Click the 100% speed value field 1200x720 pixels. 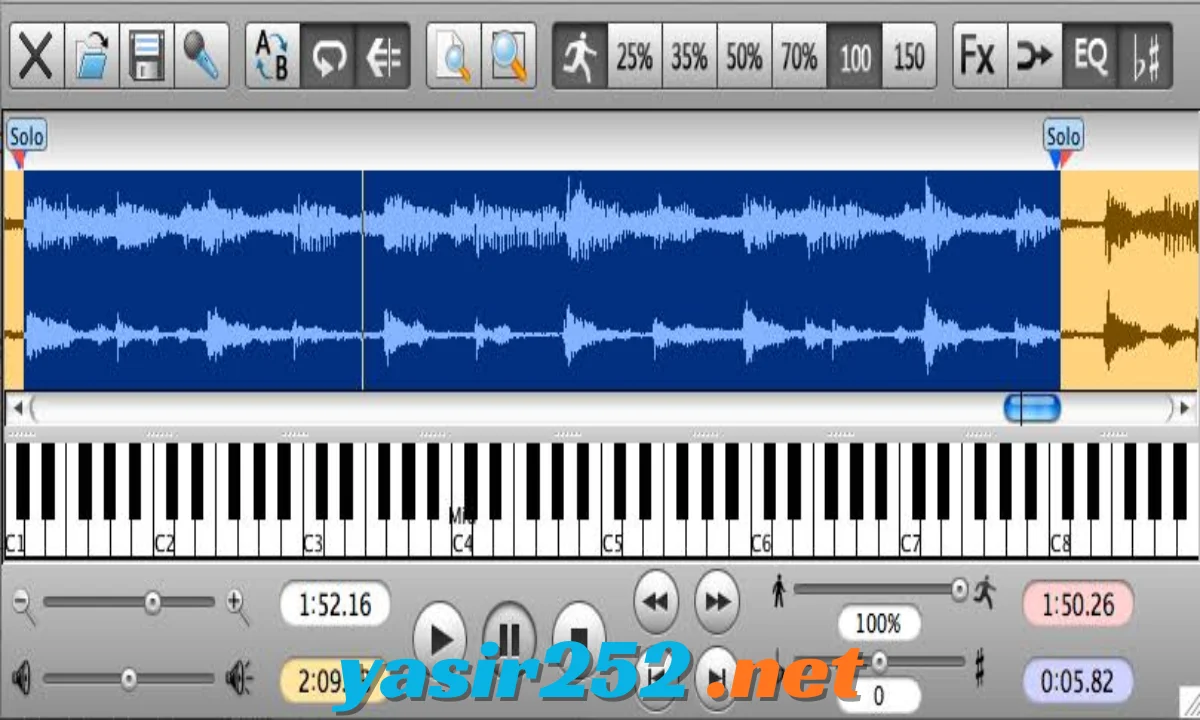click(x=878, y=624)
